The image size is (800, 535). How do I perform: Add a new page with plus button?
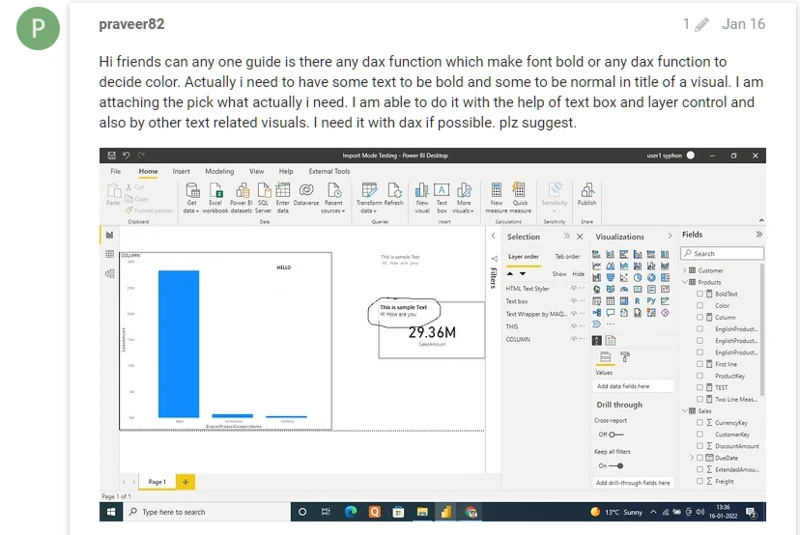185,482
